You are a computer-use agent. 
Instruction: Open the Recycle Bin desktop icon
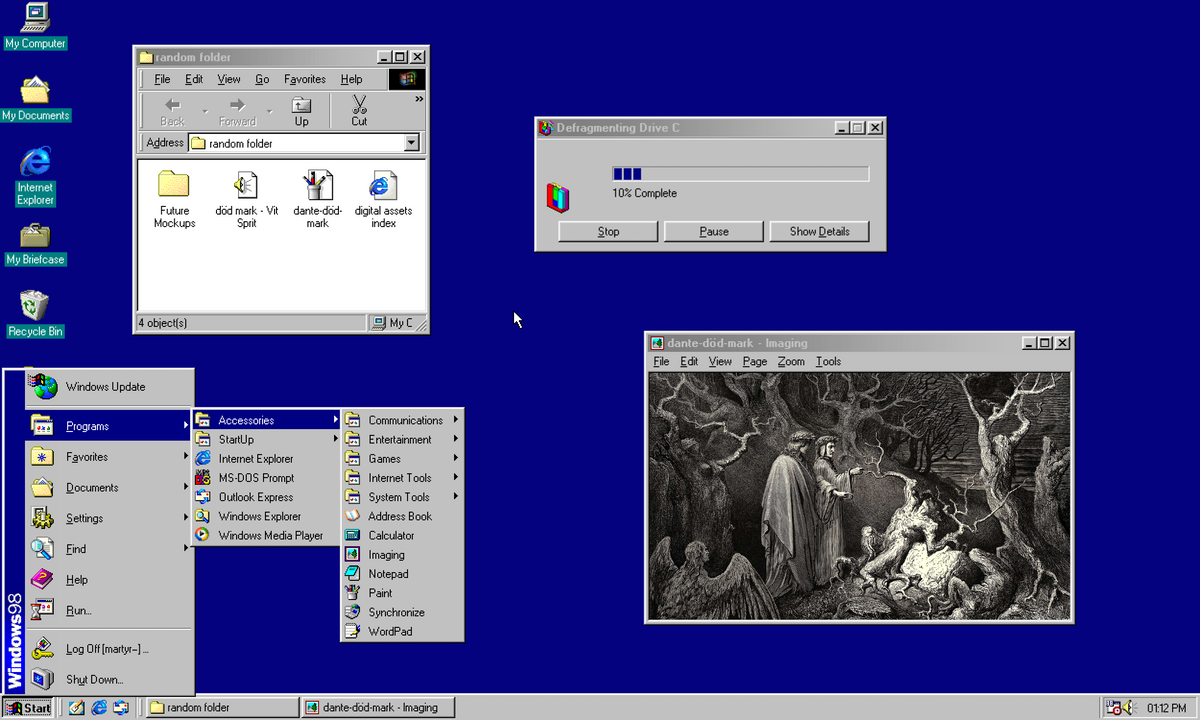(35, 306)
